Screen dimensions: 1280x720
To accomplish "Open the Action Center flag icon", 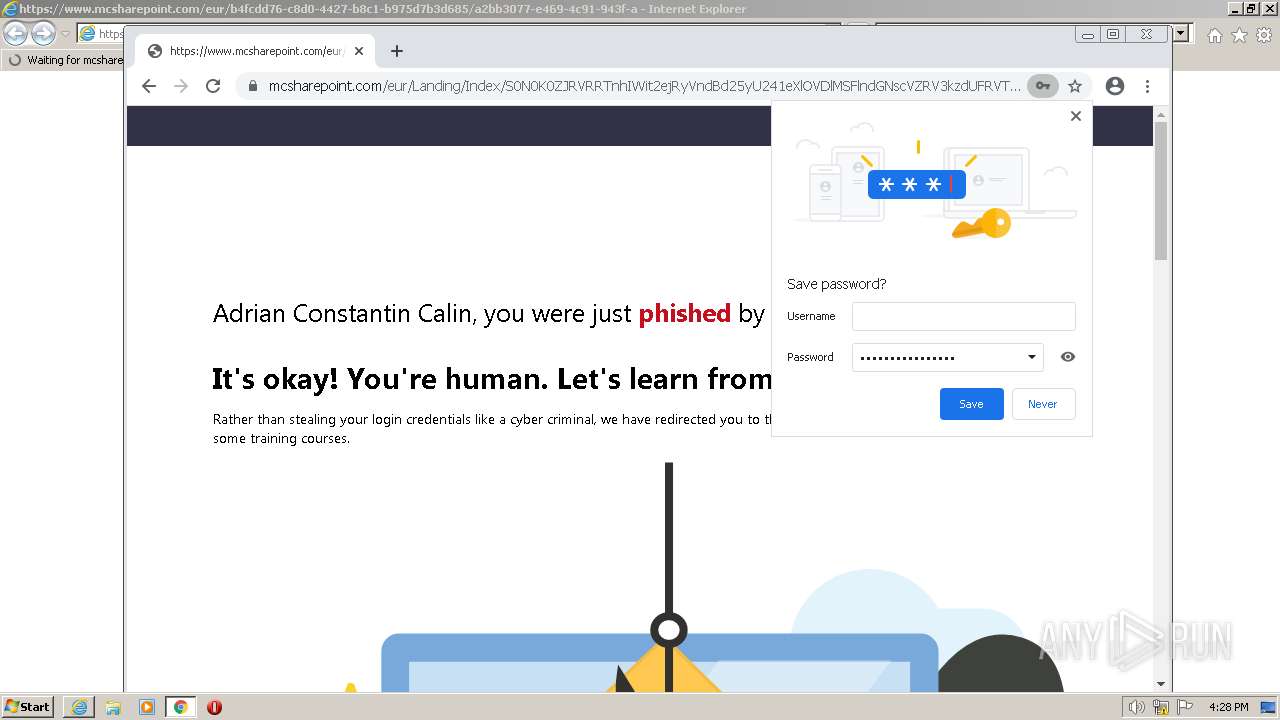I will tap(1185, 707).
